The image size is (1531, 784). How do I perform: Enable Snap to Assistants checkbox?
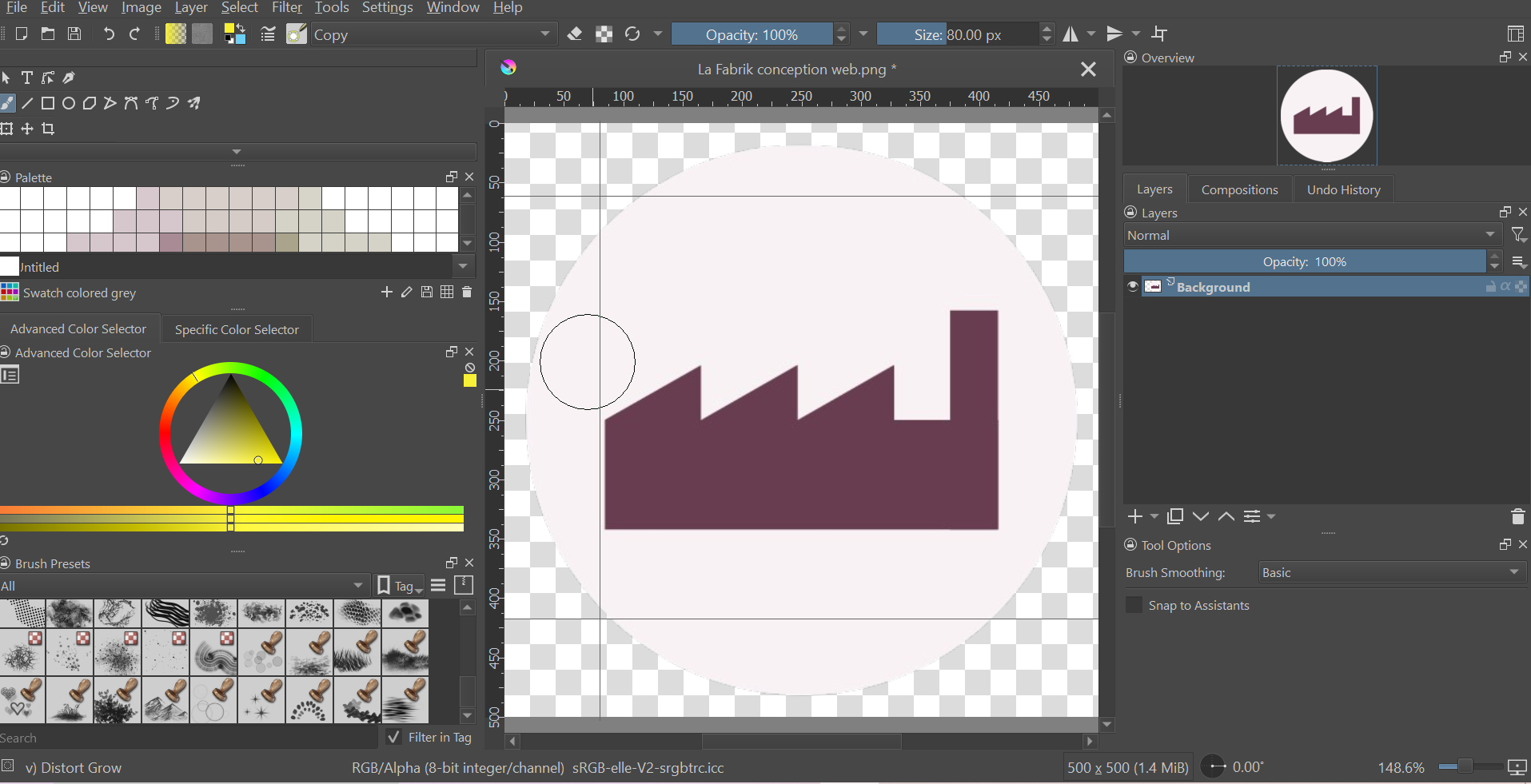click(x=1134, y=605)
